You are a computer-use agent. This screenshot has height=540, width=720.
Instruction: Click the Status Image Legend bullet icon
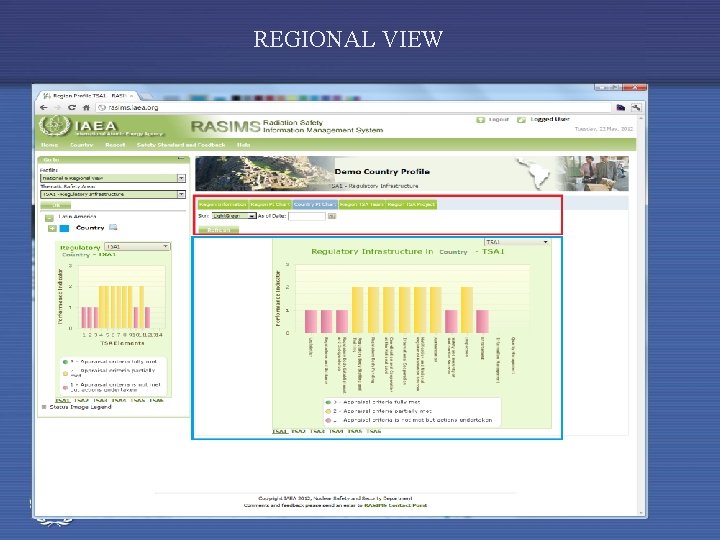44,407
